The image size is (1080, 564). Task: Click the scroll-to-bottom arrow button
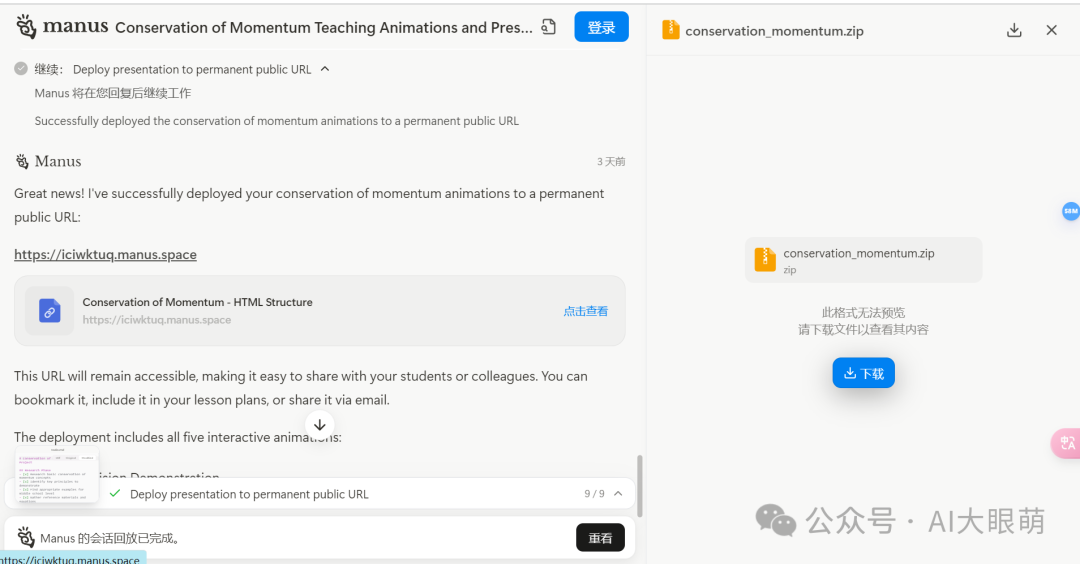(x=320, y=425)
